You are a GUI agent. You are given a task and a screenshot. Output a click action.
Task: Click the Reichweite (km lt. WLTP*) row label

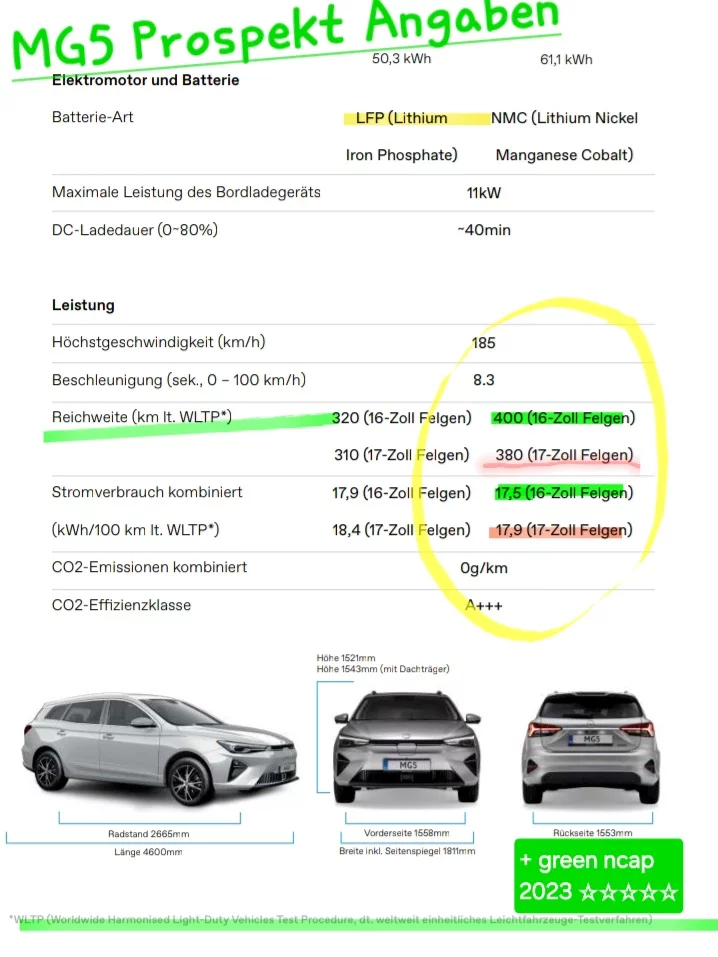click(141, 417)
